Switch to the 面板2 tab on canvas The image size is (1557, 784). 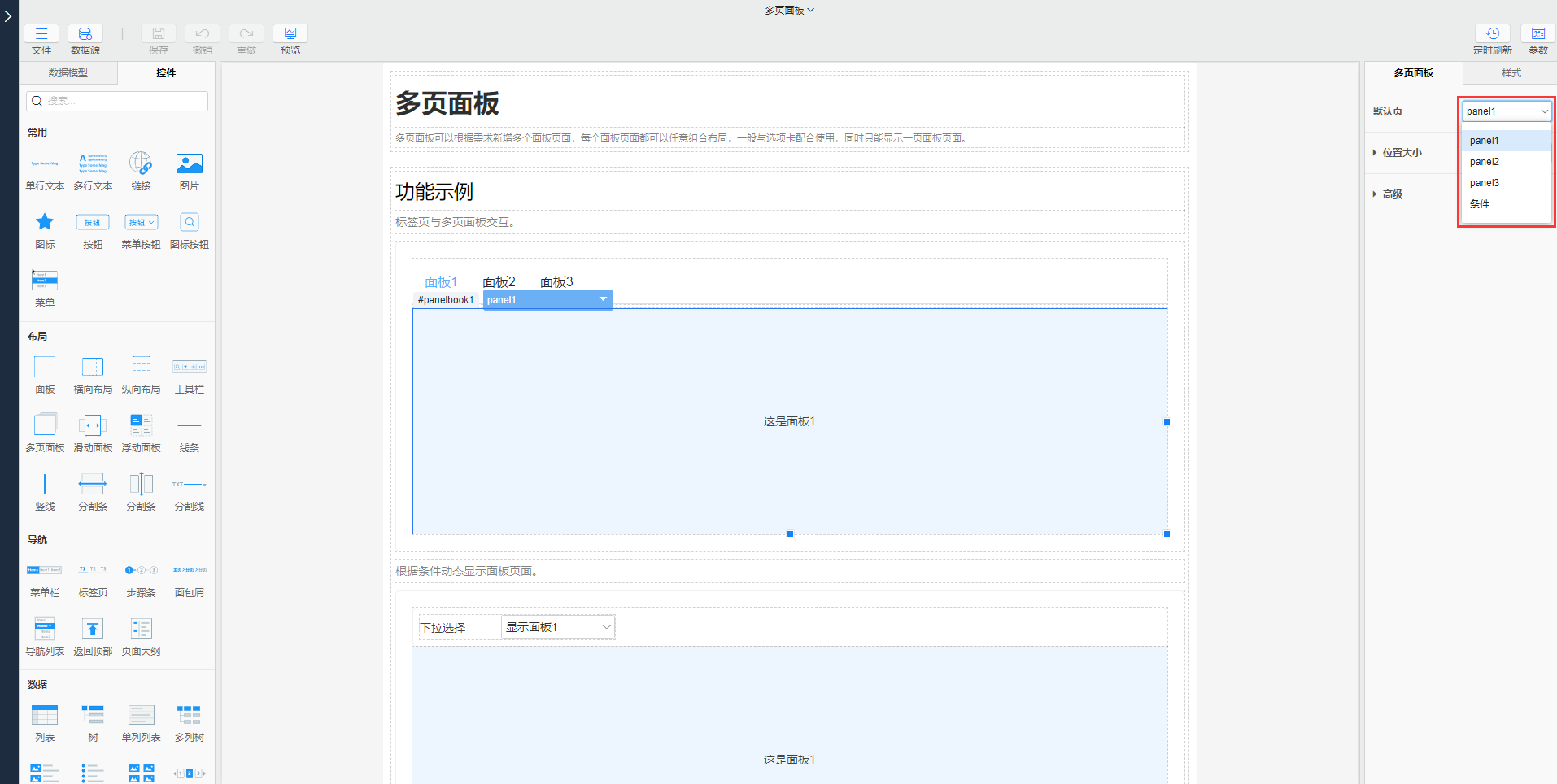click(x=499, y=281)
